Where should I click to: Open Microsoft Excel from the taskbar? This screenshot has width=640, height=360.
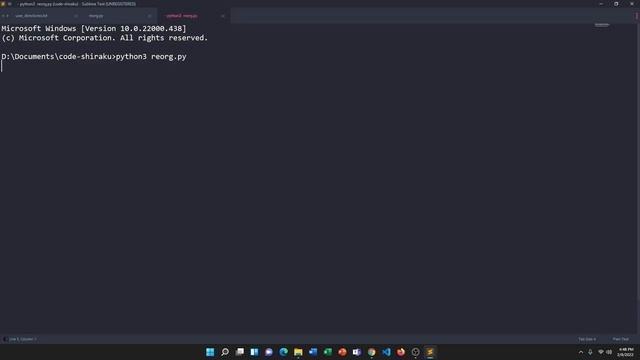pos(328,352)
